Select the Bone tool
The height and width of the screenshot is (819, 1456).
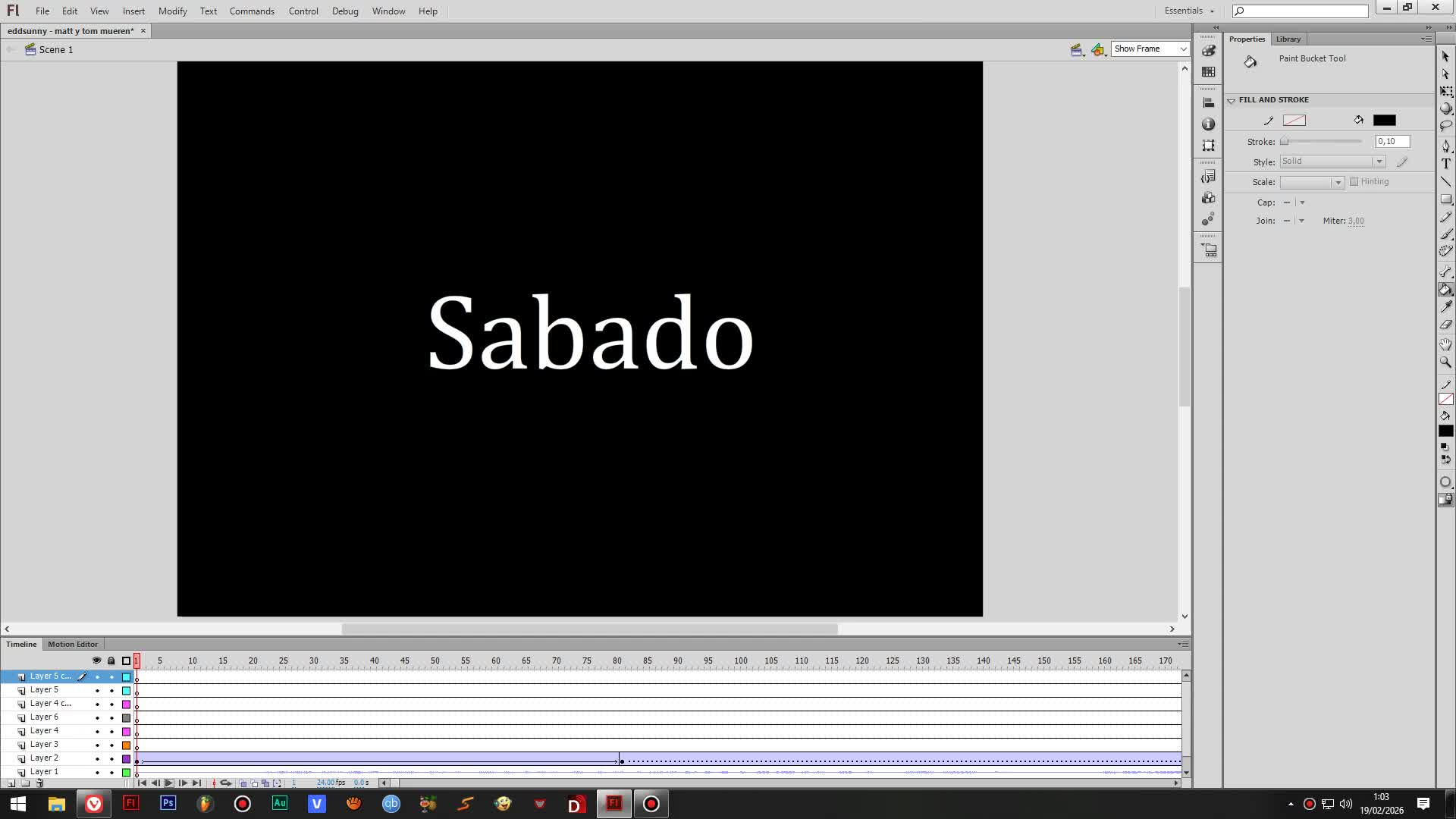1445,270
